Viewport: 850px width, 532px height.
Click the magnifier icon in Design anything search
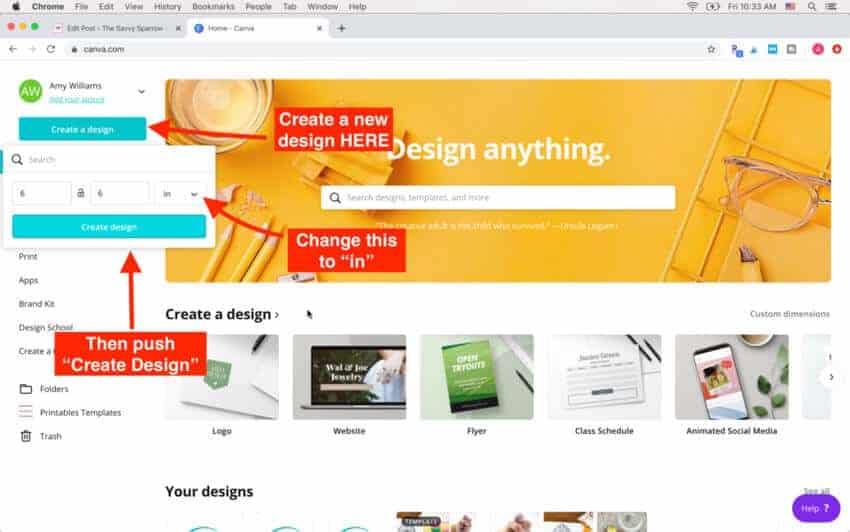(335, 198)
